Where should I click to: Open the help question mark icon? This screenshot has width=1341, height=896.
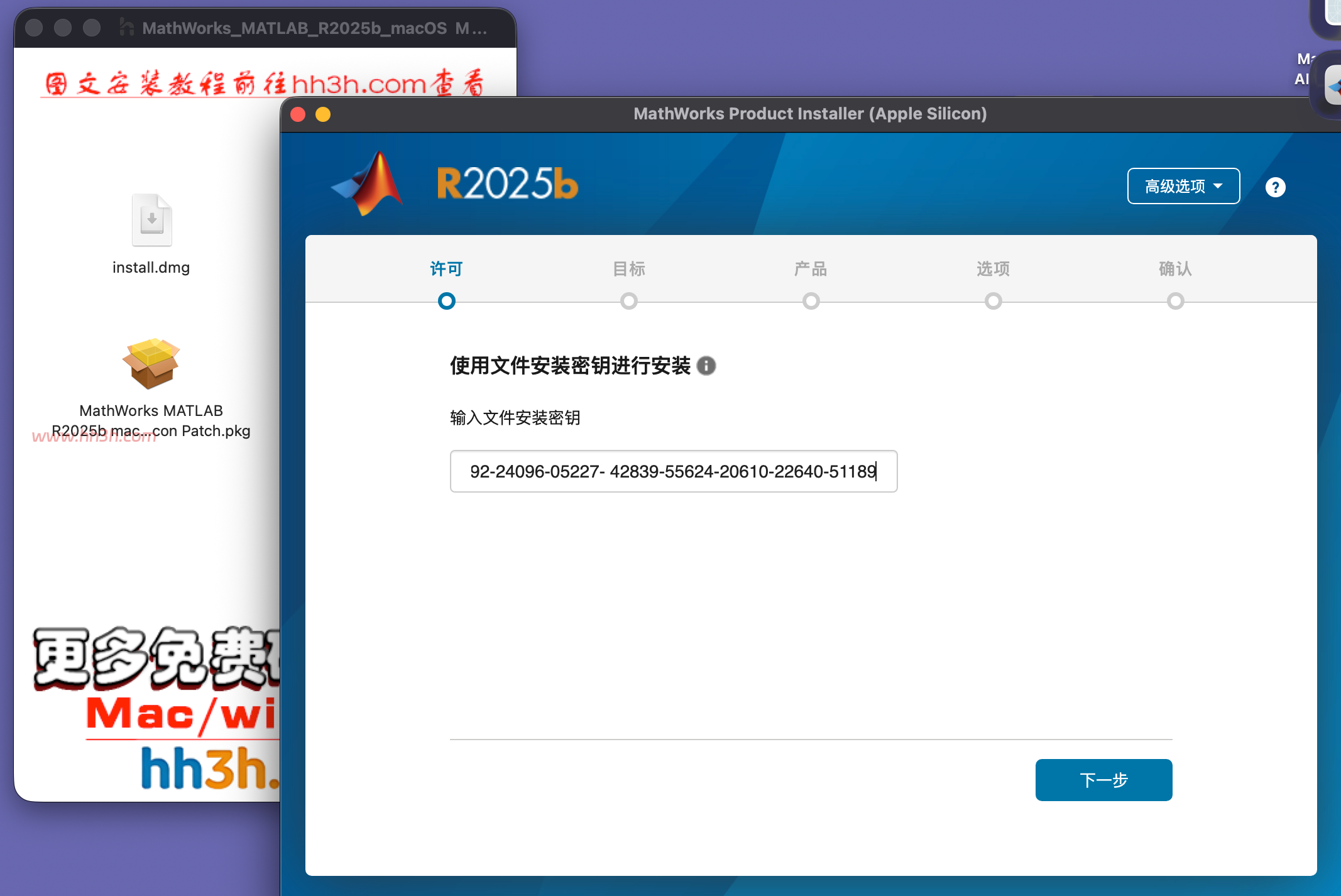tap(1275, 187)
